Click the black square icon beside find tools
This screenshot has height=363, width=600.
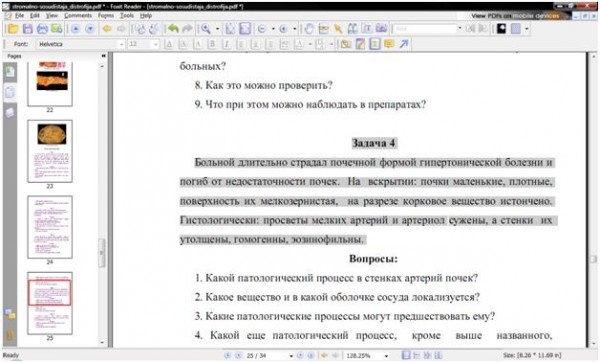(x=501, y=29)
